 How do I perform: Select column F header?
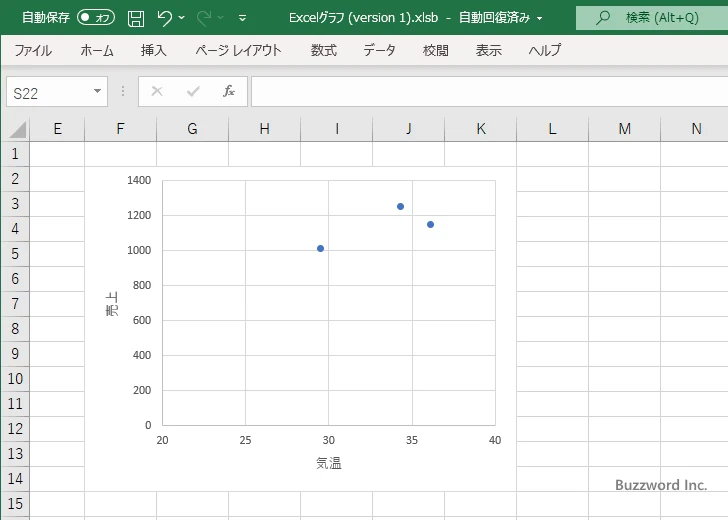coord(120,129)
